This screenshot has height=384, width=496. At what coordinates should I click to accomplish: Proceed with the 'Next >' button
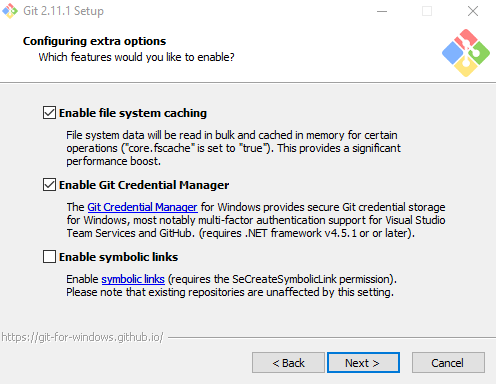tap(363, 363)
